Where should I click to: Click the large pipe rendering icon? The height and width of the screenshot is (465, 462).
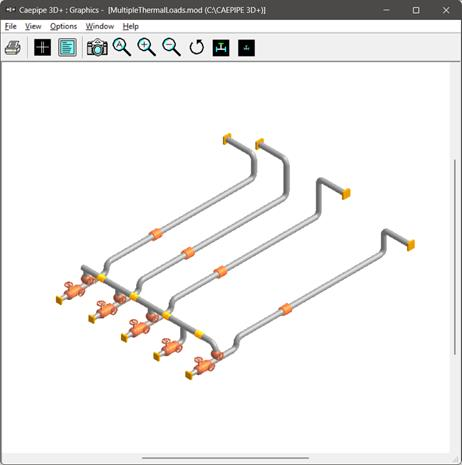[x=221, y=48]
